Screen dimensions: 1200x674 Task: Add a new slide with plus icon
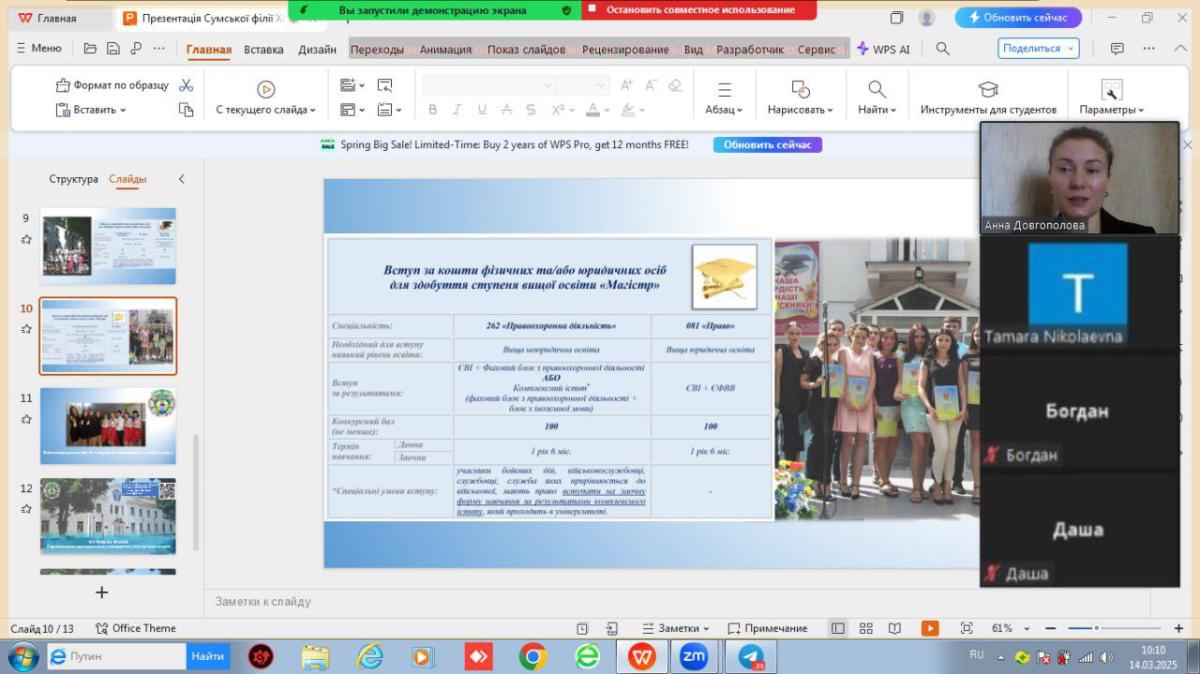click(101, 592)
